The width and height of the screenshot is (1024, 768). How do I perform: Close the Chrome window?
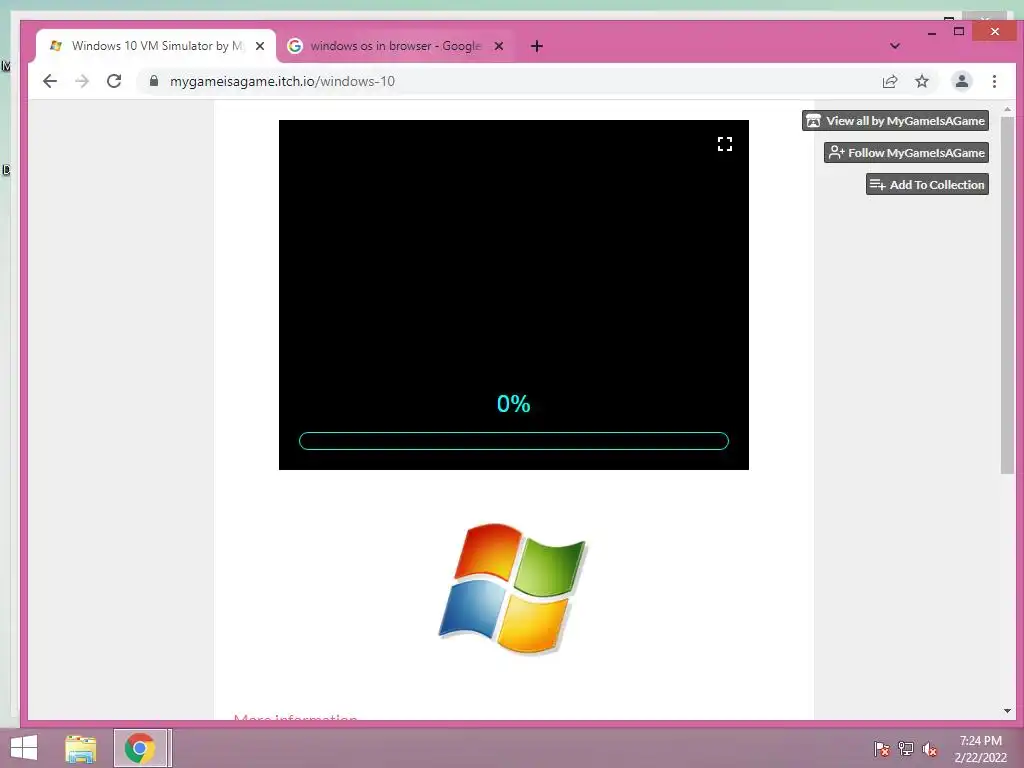coord(995,31)
